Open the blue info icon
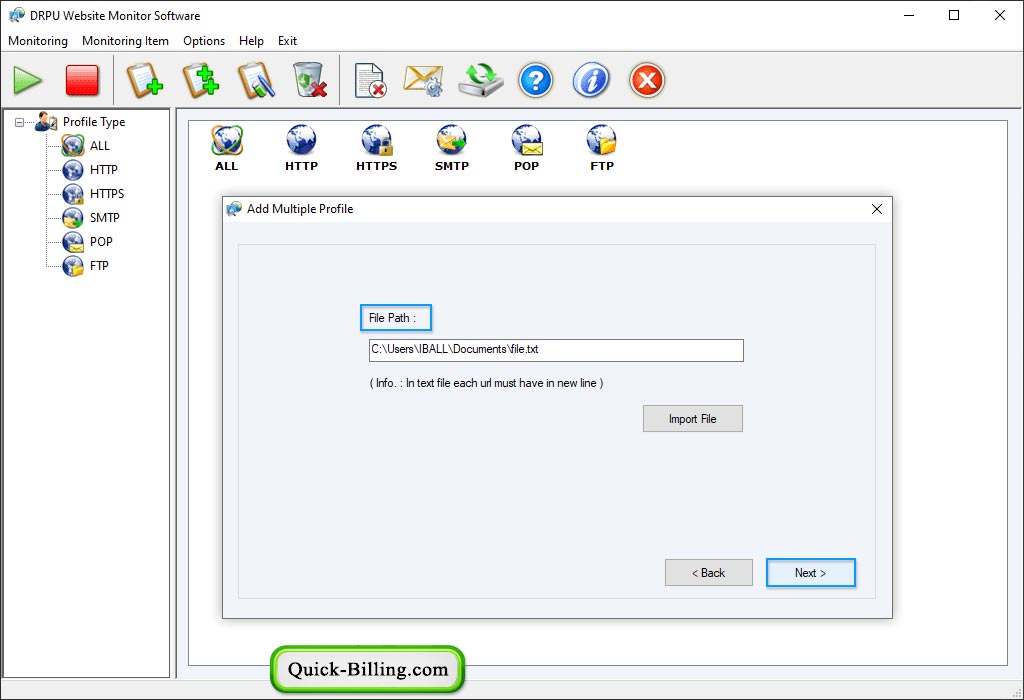The height and width of the screenshot is (700, 1024). [x=591, y=80]
